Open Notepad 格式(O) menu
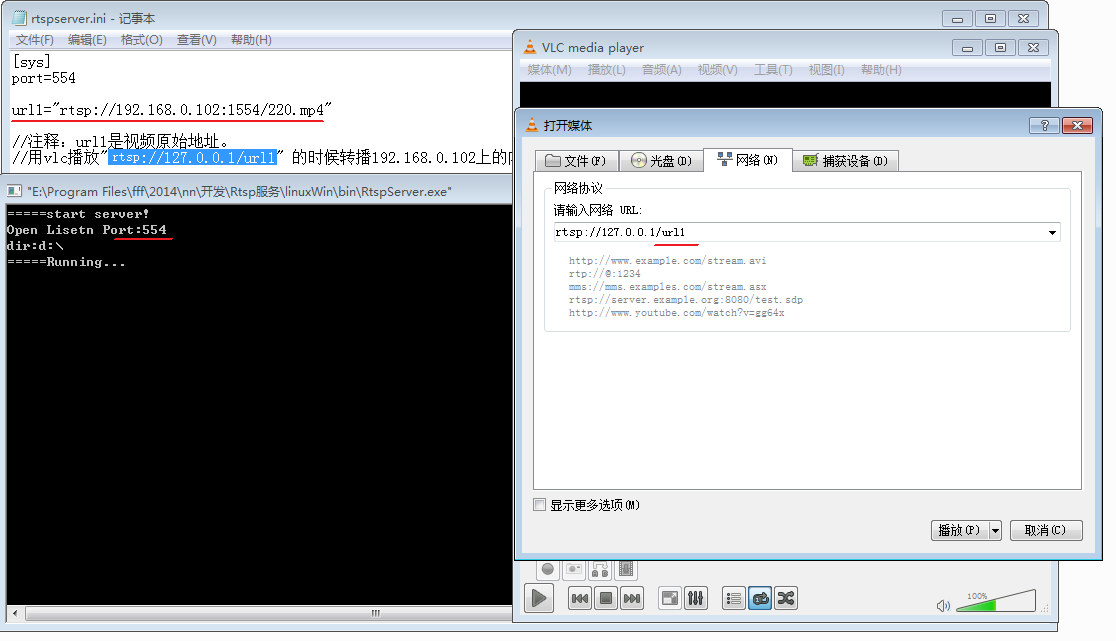 pos(142,40)
